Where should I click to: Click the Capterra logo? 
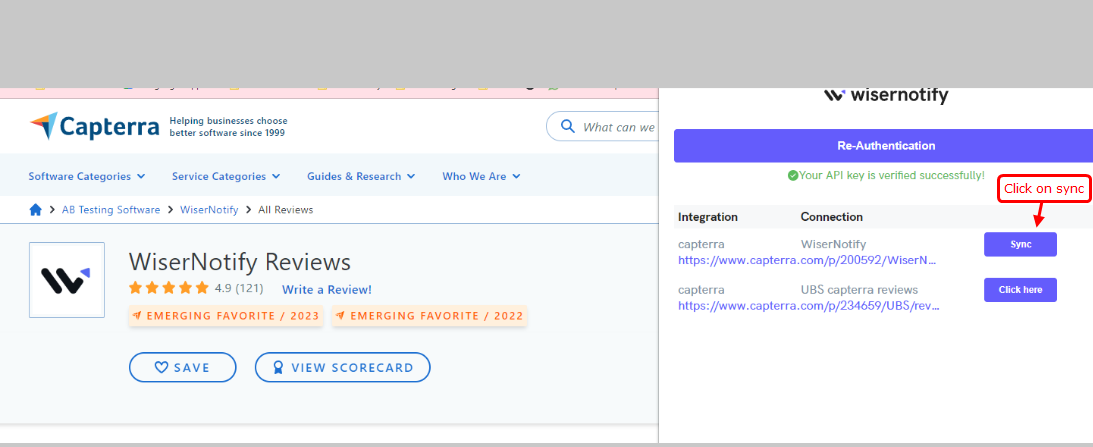tap(94, 127)
